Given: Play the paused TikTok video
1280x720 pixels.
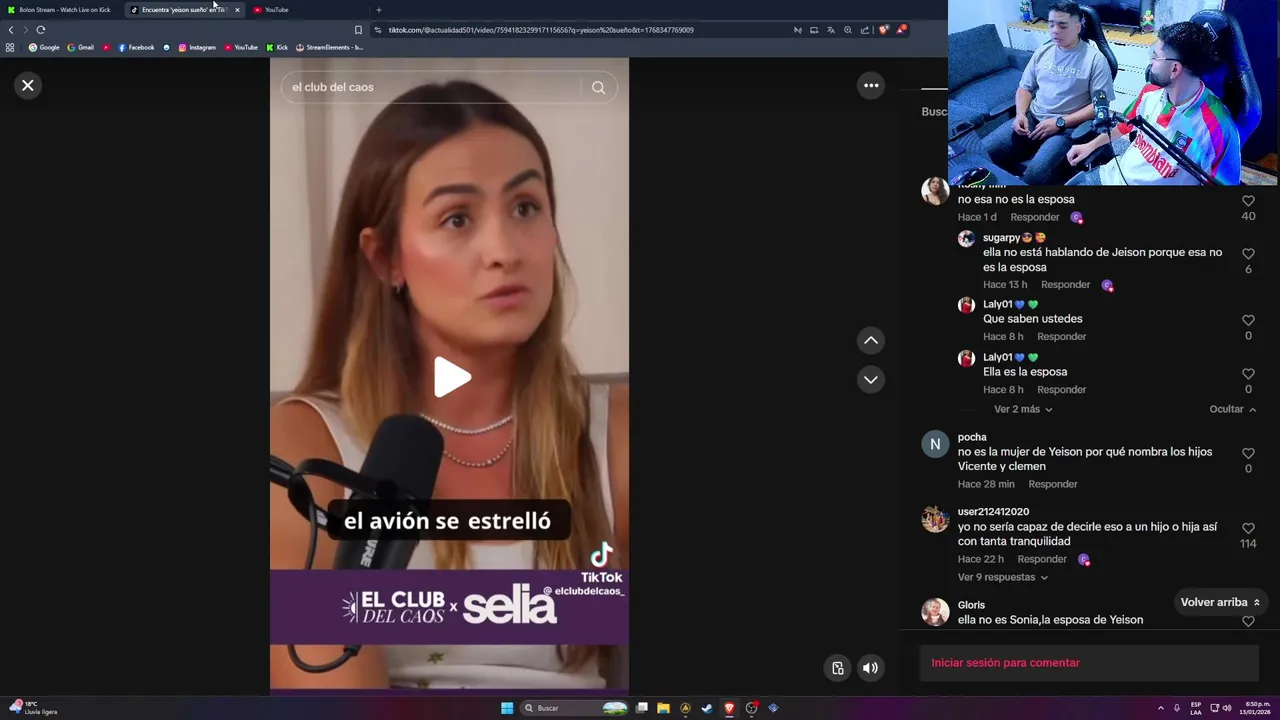Looking at the screenshot, I should (452, 378).
